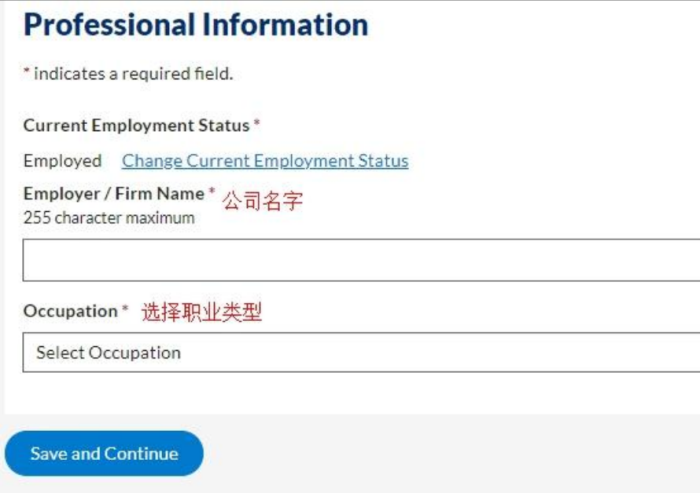The height and width of the screenshot is (493, 700).
Task: Click the 'indicates a required field' note
Action: click(x=133, y=74)
